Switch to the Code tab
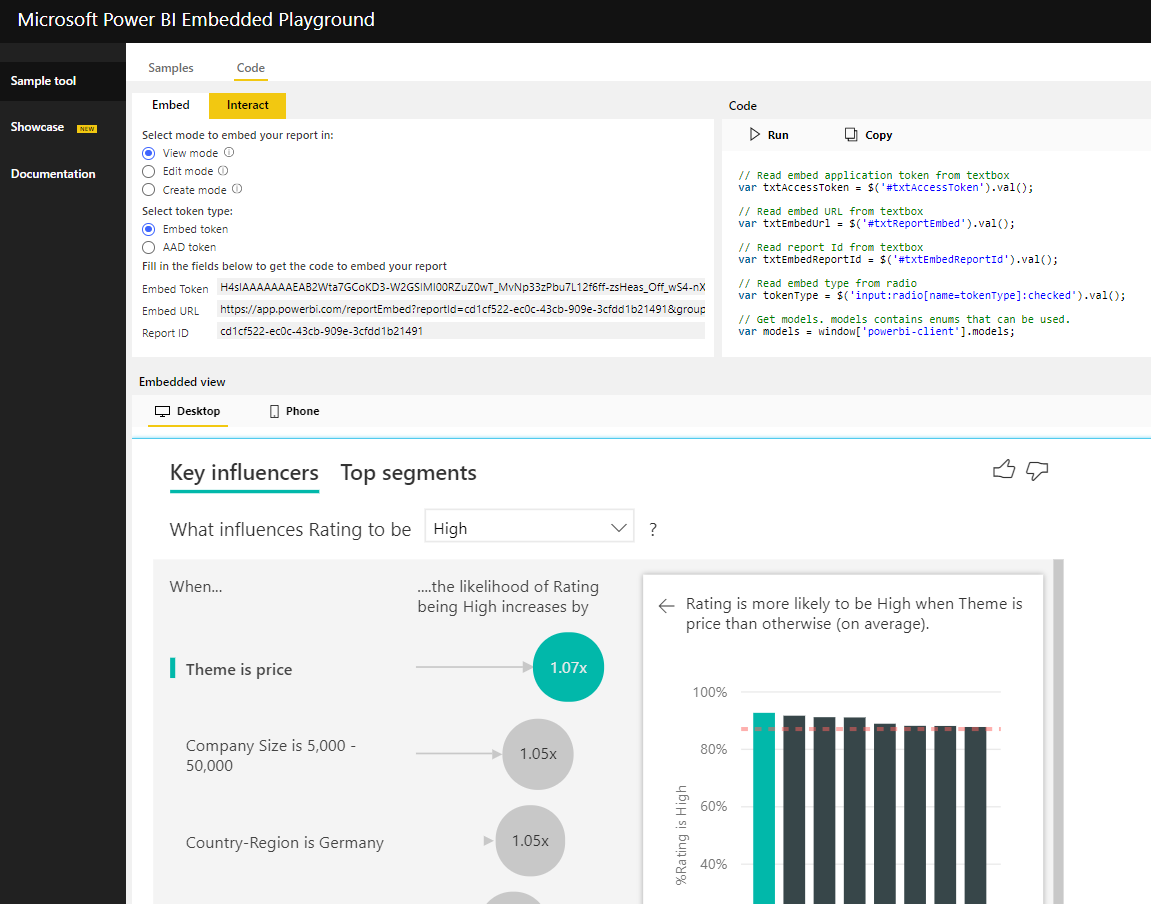 pyautogui.click(x=250, y=68)
